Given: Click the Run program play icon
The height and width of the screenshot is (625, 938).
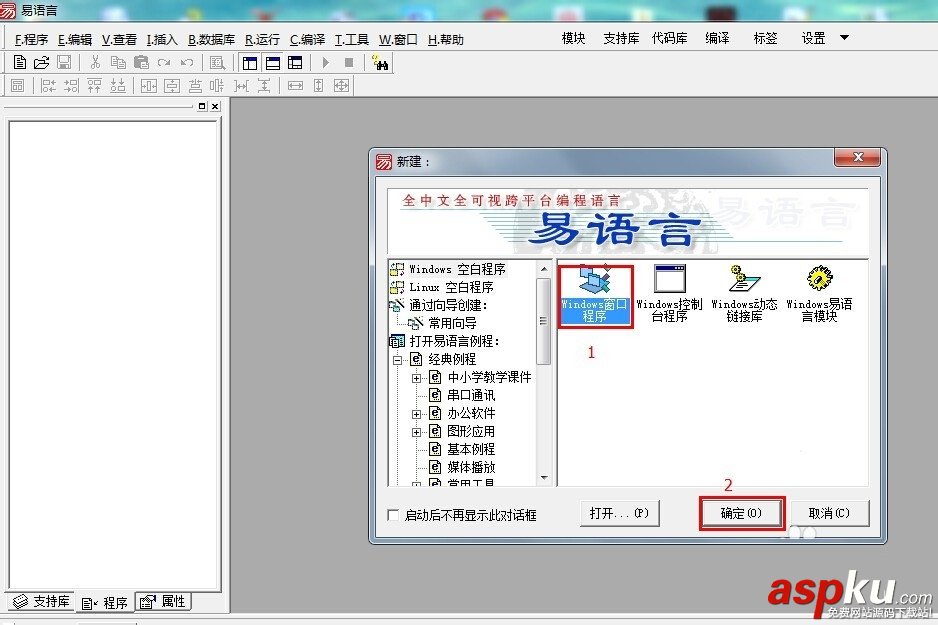Looking at the screenshot, I should (326, 63).
